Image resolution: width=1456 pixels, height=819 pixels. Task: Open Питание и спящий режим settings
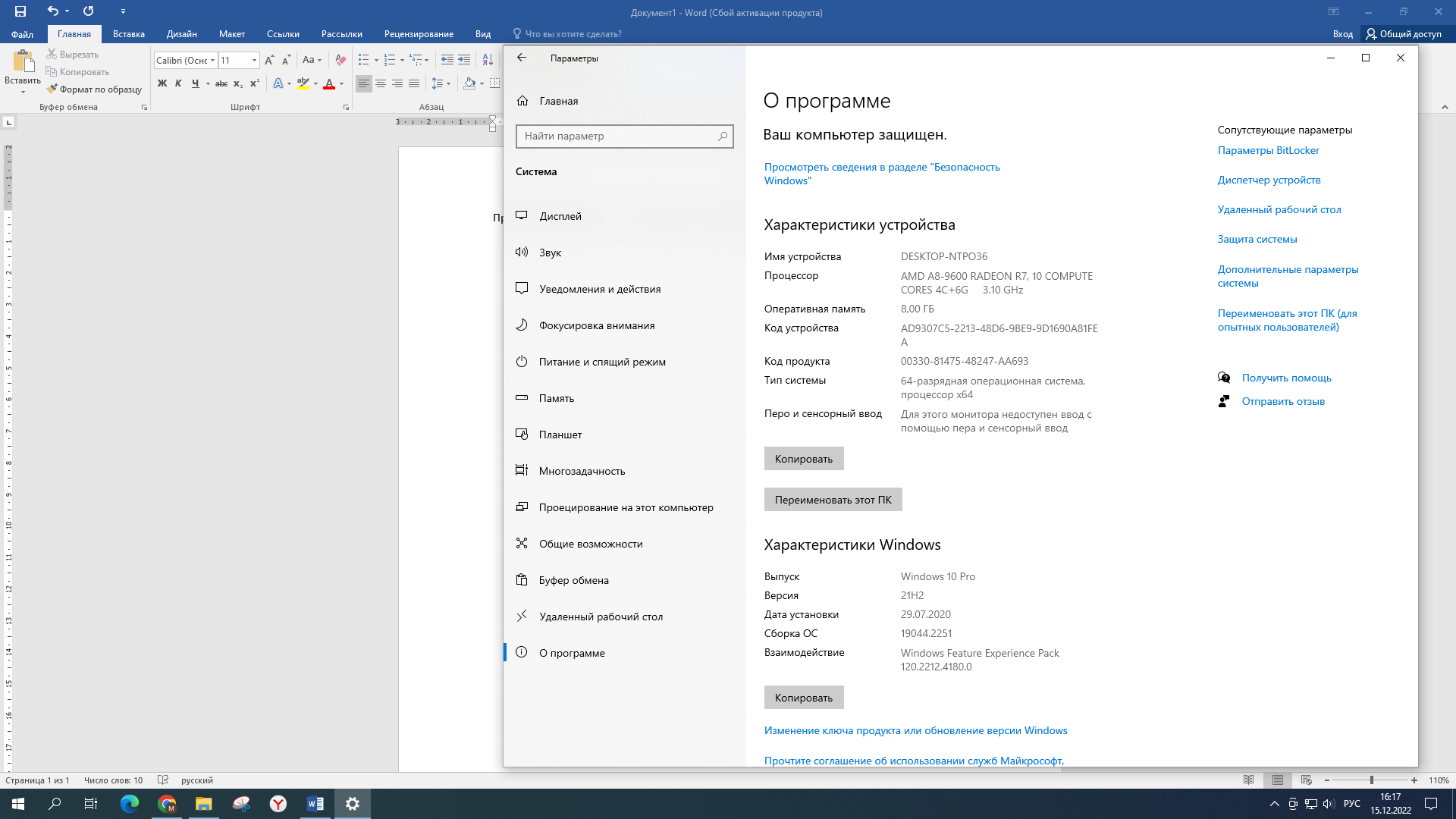[x=625, y=362]
